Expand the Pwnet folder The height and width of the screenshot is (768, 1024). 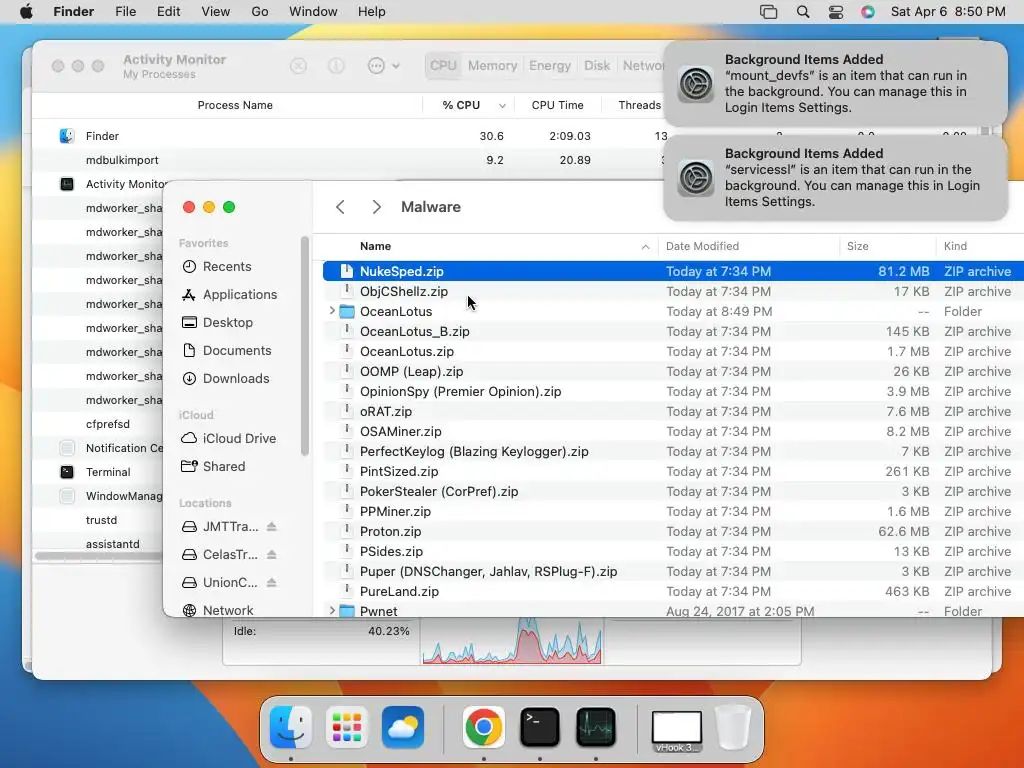[332, 611]
